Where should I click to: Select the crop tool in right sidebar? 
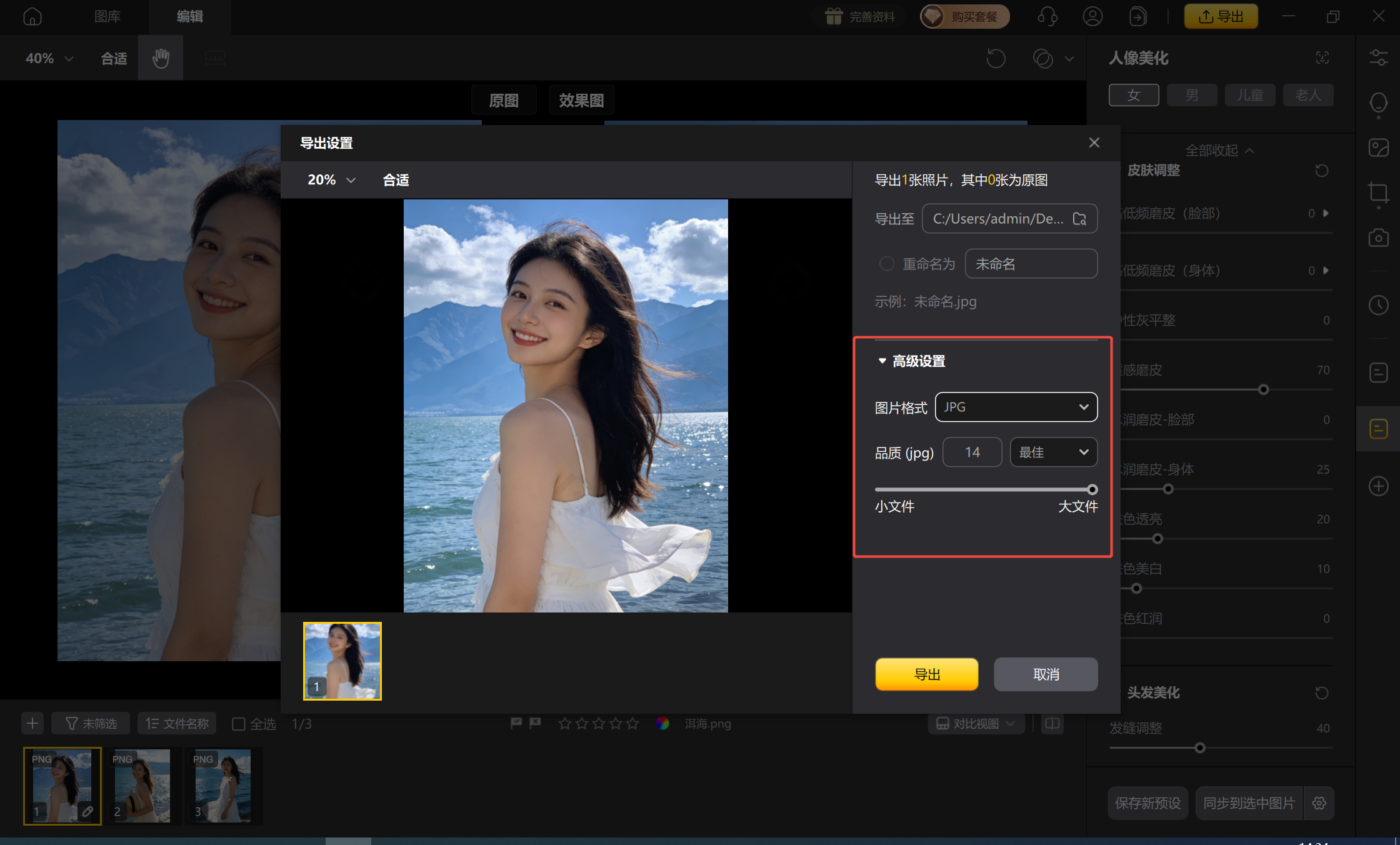click(1378, 192)
